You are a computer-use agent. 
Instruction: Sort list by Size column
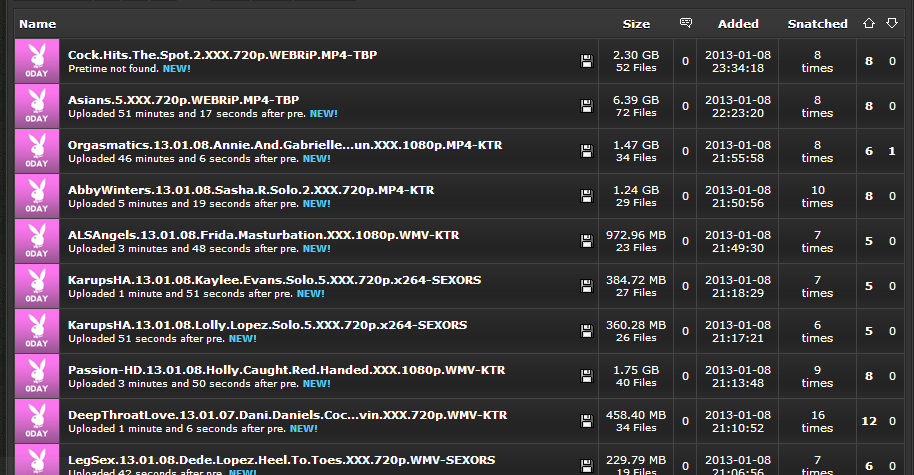click(635, 23)
